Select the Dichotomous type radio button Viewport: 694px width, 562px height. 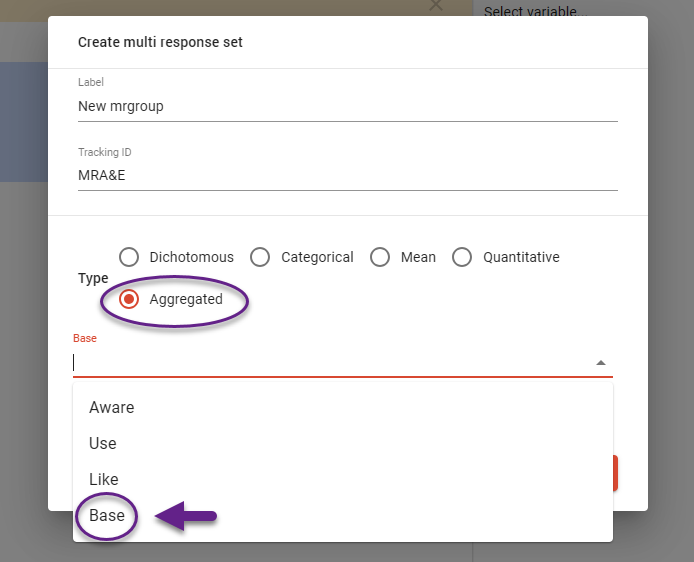click(129, 257)
